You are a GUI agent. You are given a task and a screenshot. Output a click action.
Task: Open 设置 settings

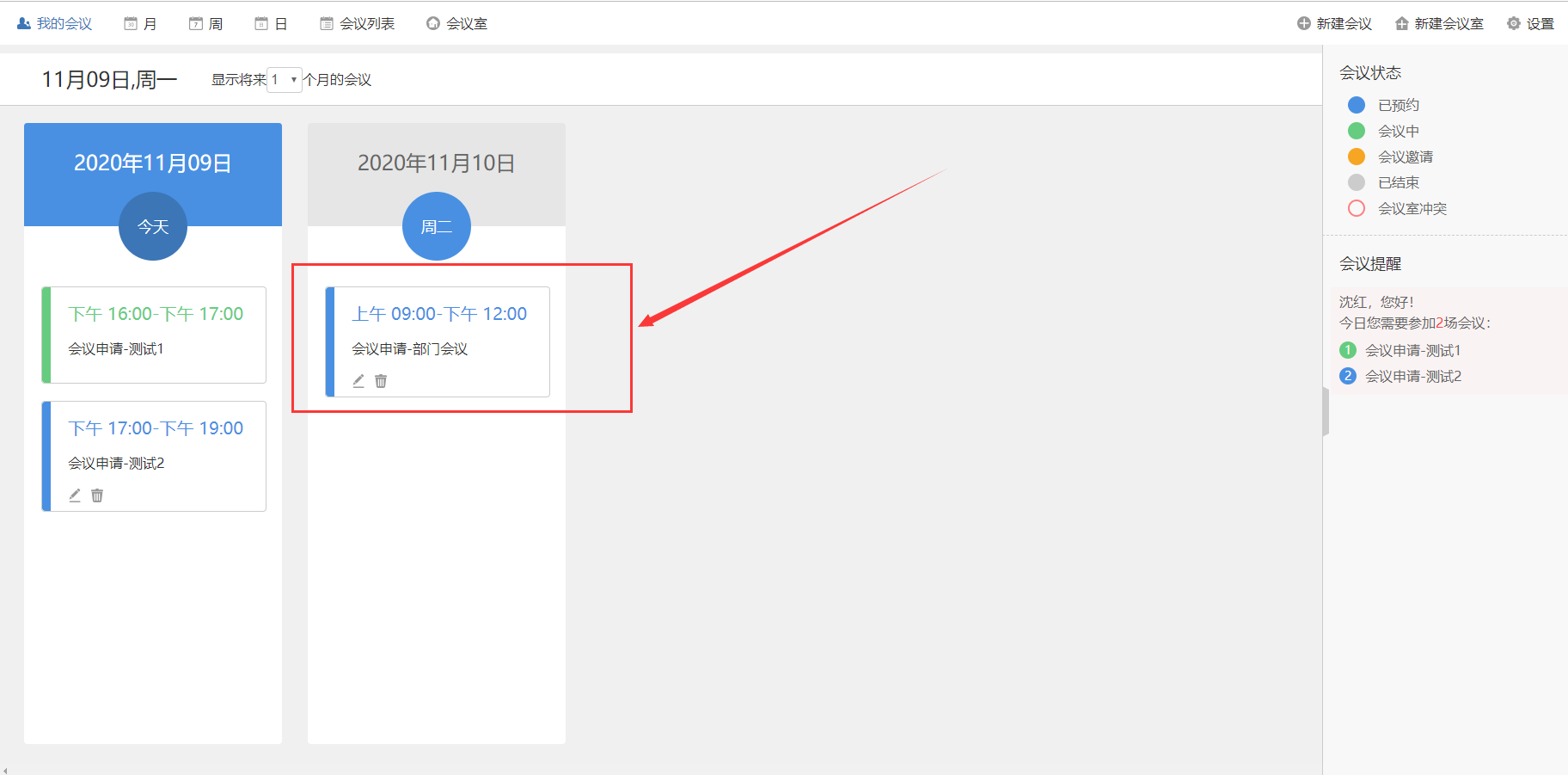tap(1530, 23)
